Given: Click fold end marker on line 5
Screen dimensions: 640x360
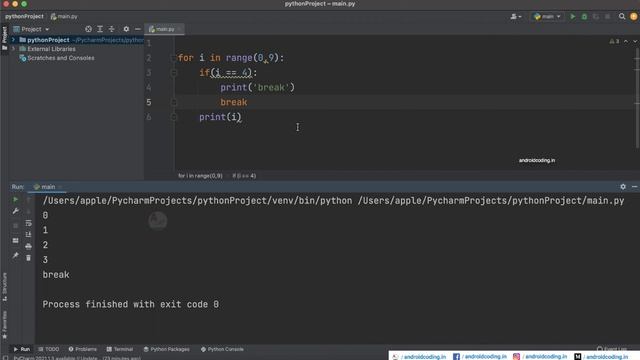Looking at the screenshot, I should [x=173, y=102].
